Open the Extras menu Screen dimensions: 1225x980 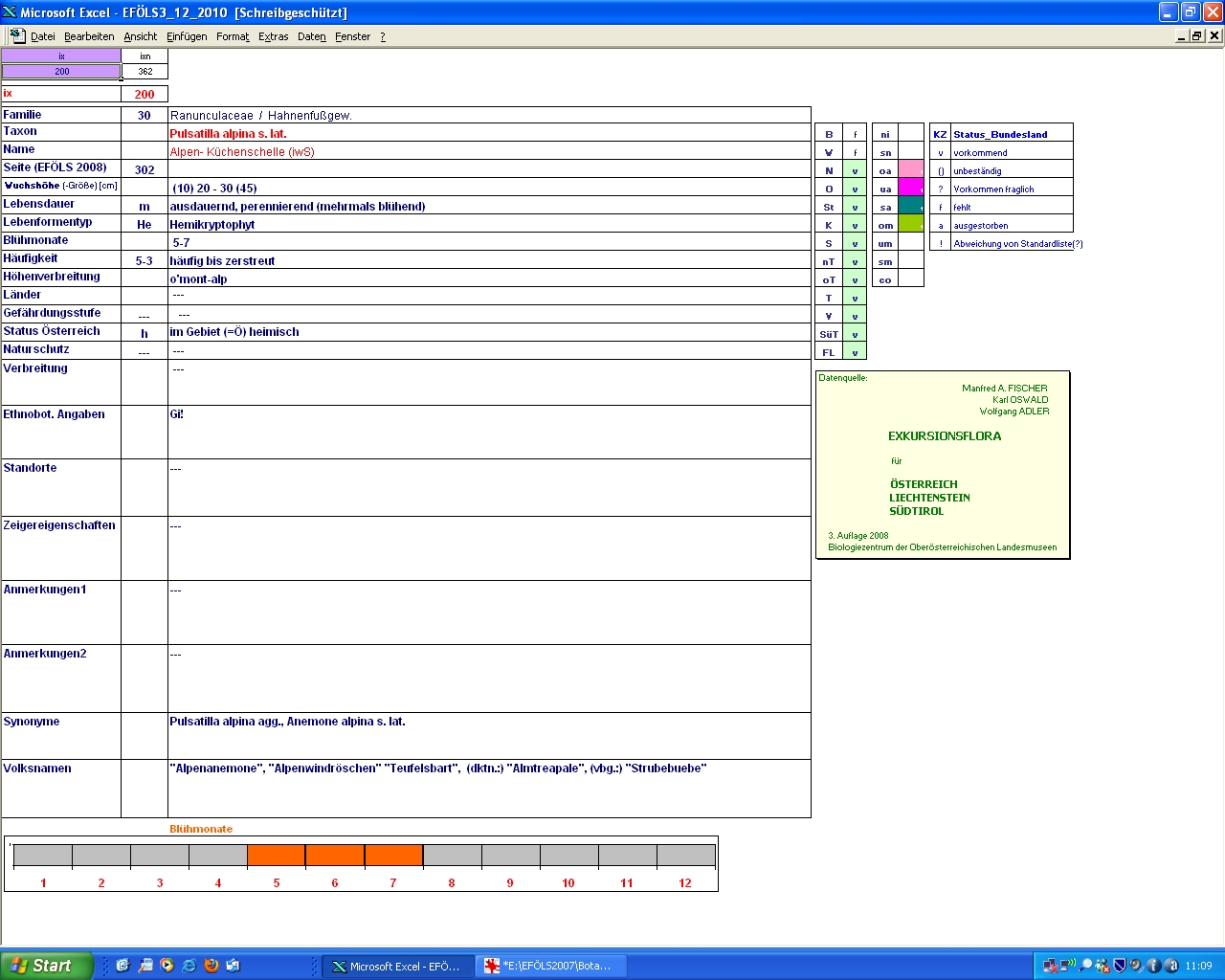(273, 36)
